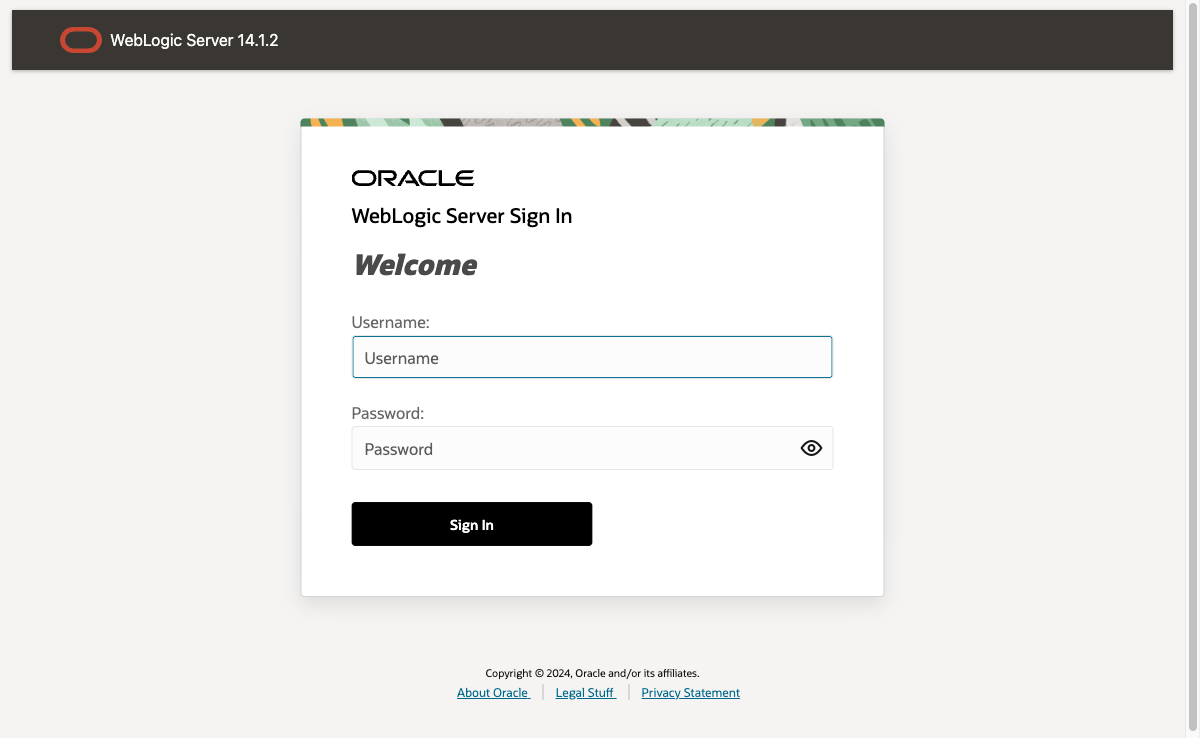Click the Welcome heading text

coord(415,265)
